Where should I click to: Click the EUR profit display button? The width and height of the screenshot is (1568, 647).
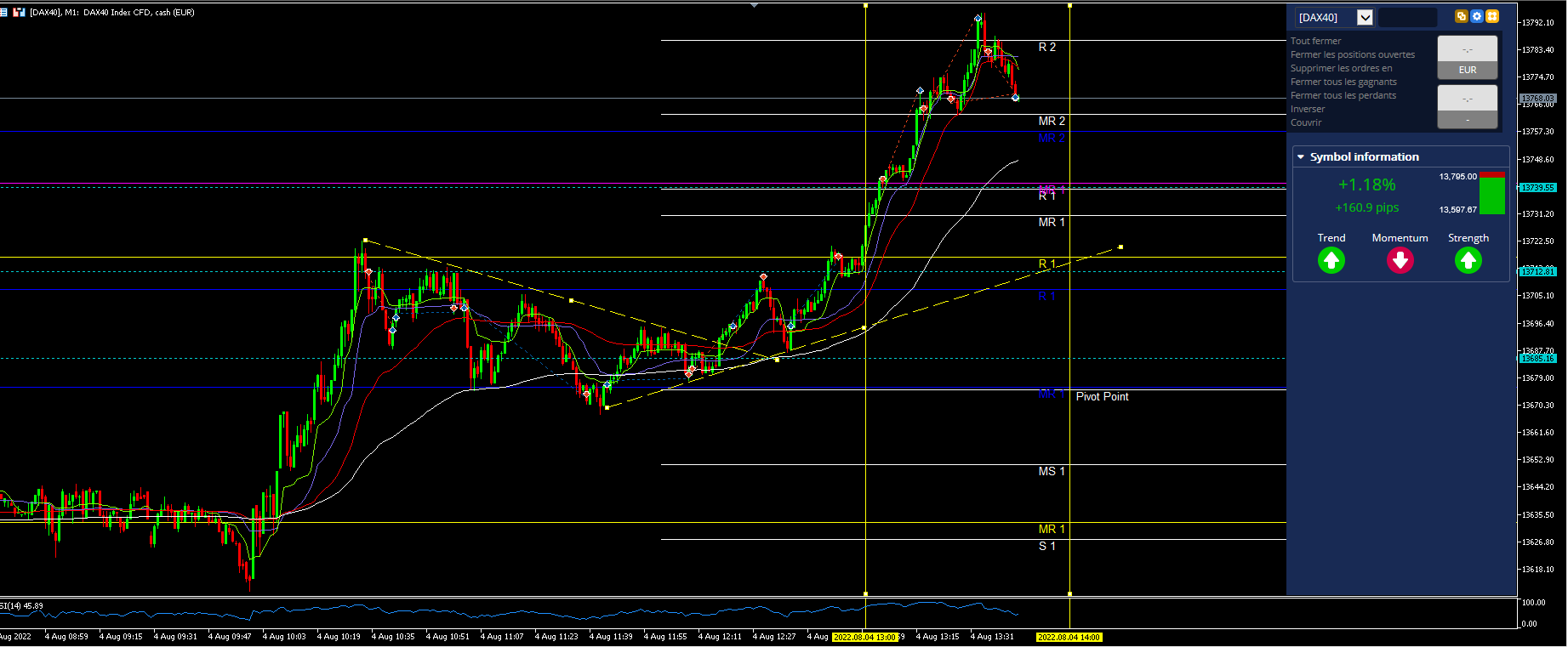(1468, 58)
